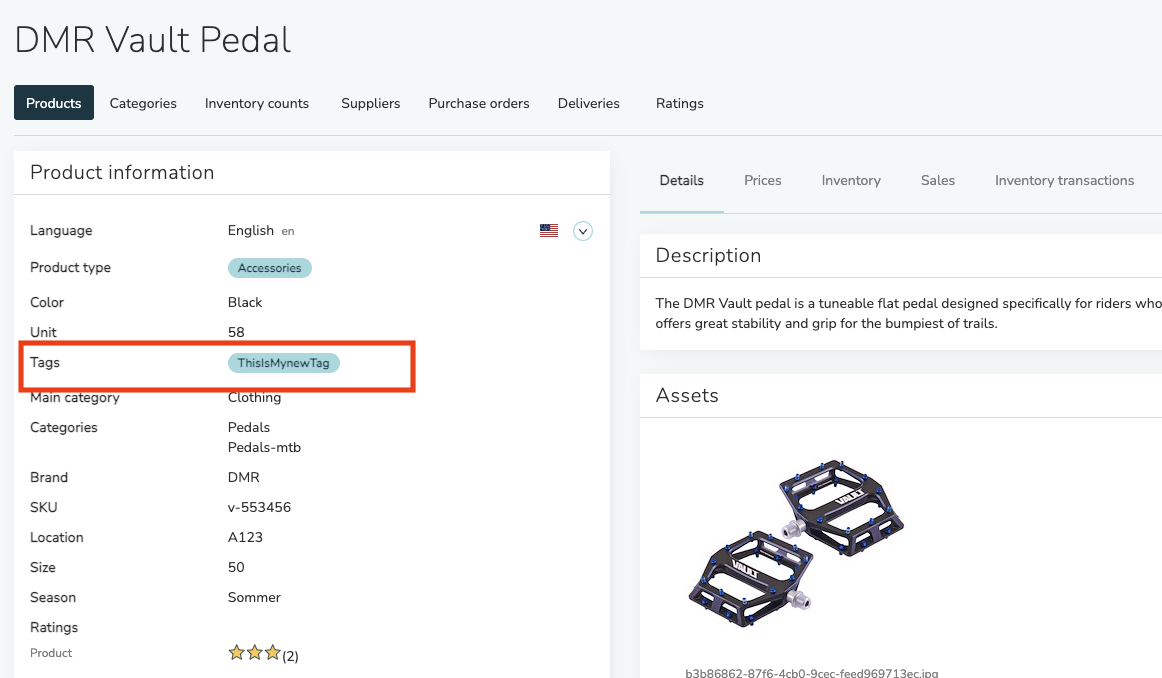The width and height of the screenshot is (1162, 678).
Task: Click the rating count (2)
Action: click(x=290, y=656)
